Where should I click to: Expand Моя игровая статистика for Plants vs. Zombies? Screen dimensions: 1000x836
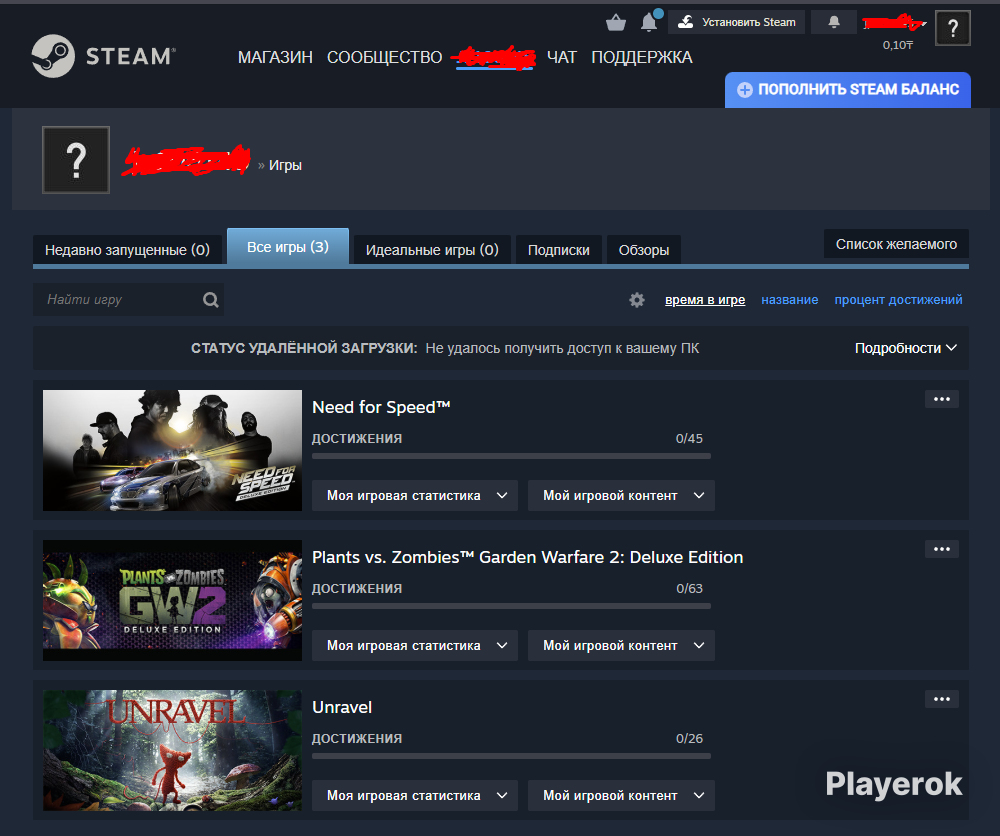[x=415, y=645]
